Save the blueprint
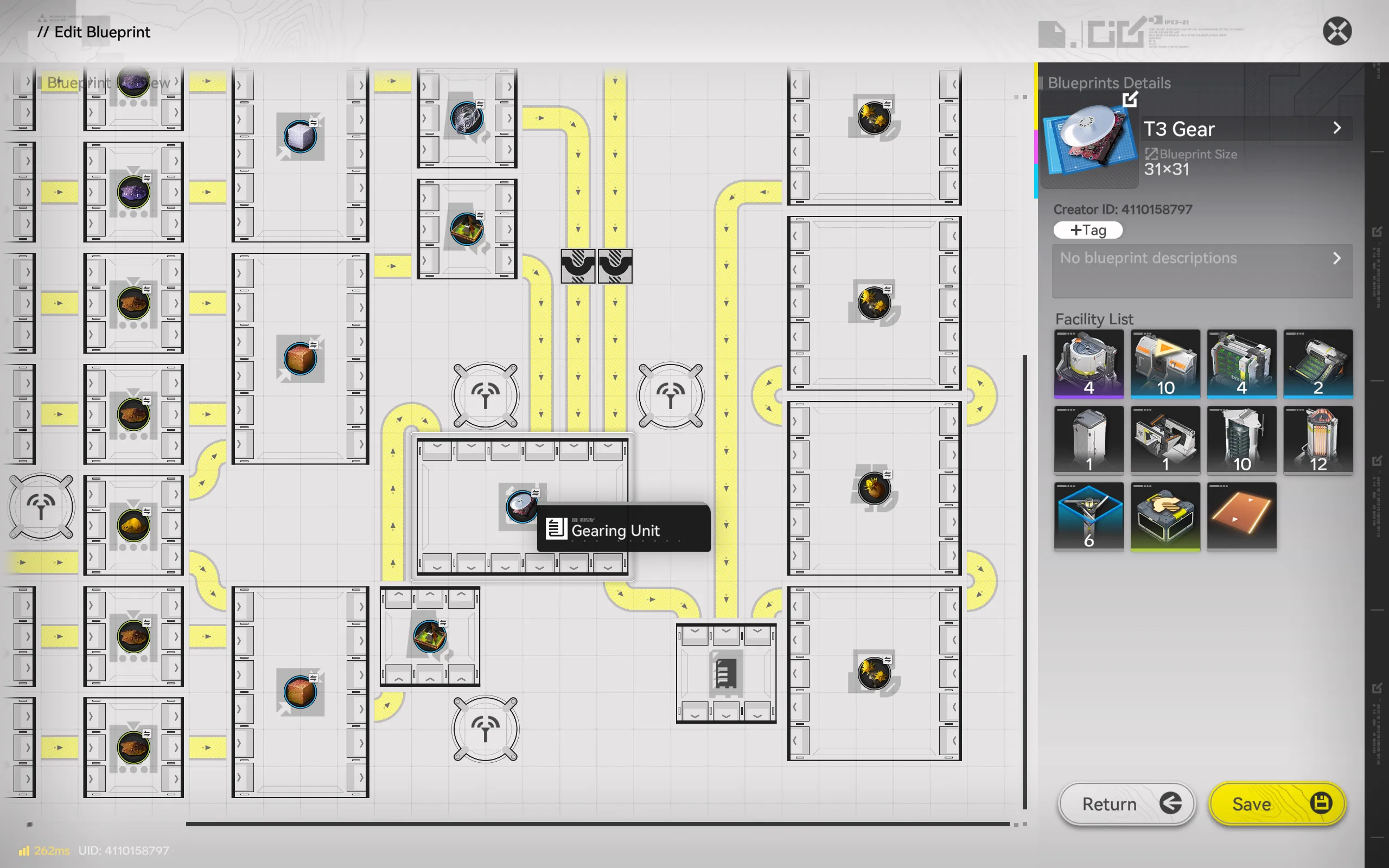1389x868 pixels. click(1277, 803)
